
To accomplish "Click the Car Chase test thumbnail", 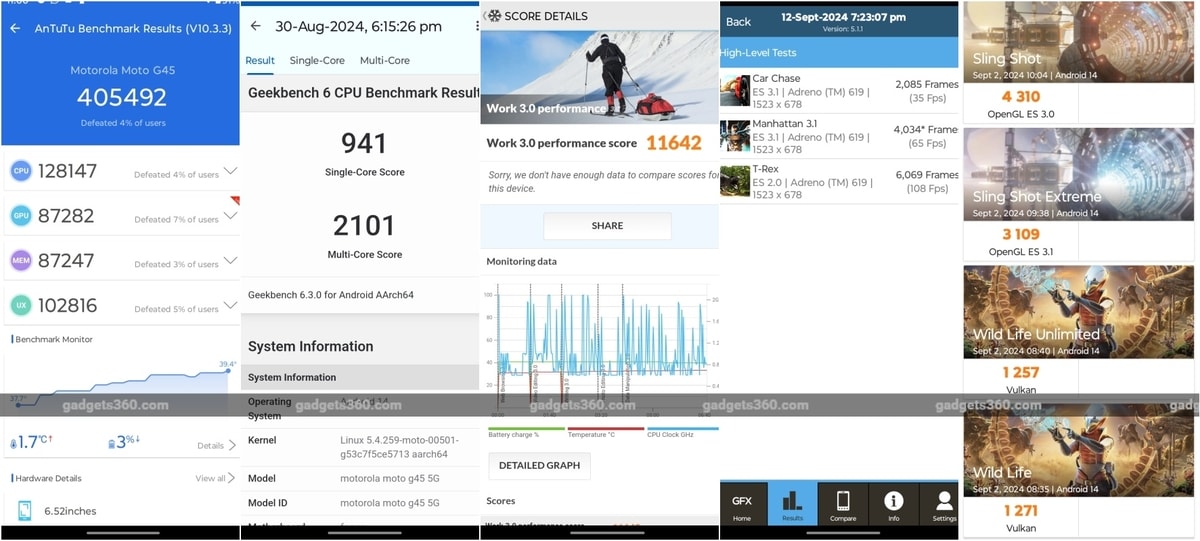I will 735,91.
